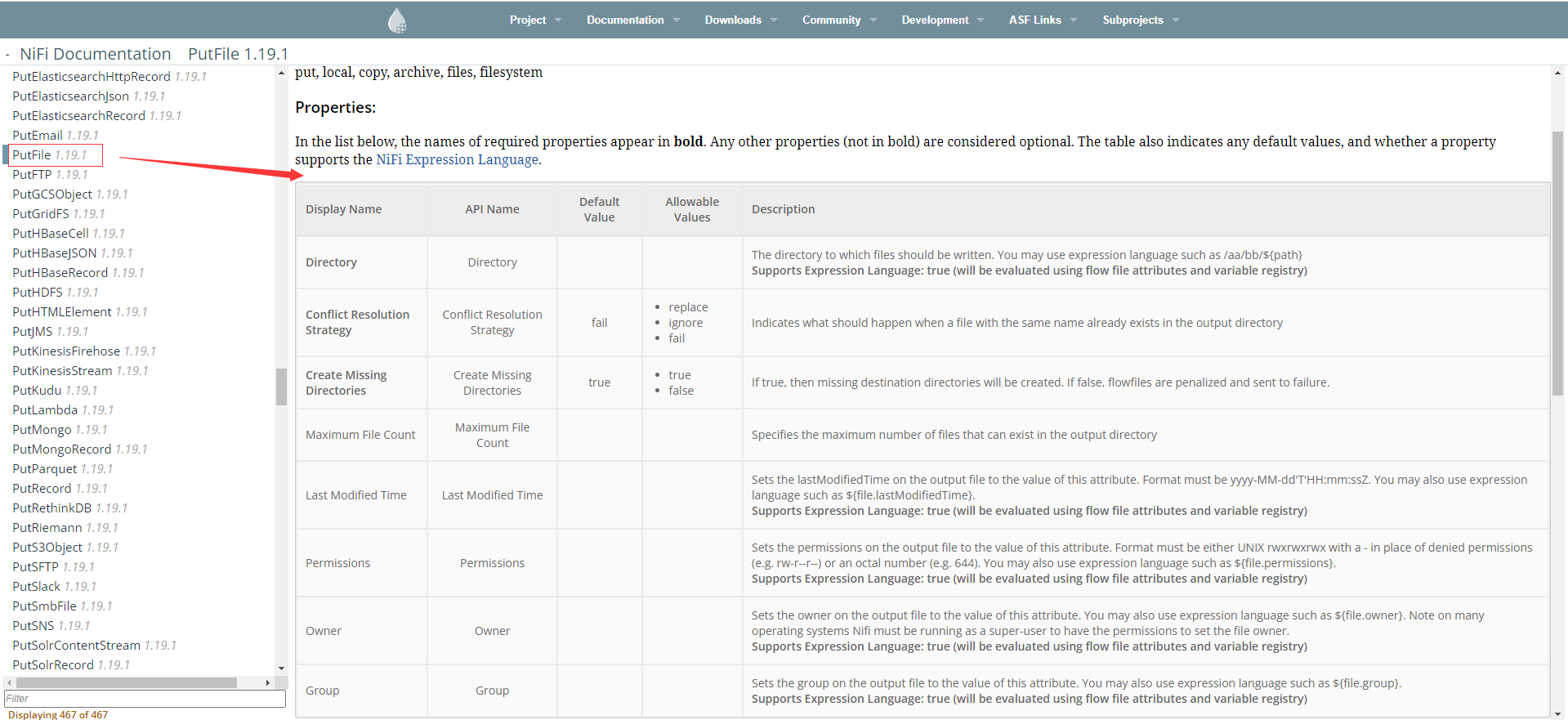The height and width of the screenshot is (720, 1568).
Task: Click the 'ignore' allowable value
Action: tap(686, 323)
